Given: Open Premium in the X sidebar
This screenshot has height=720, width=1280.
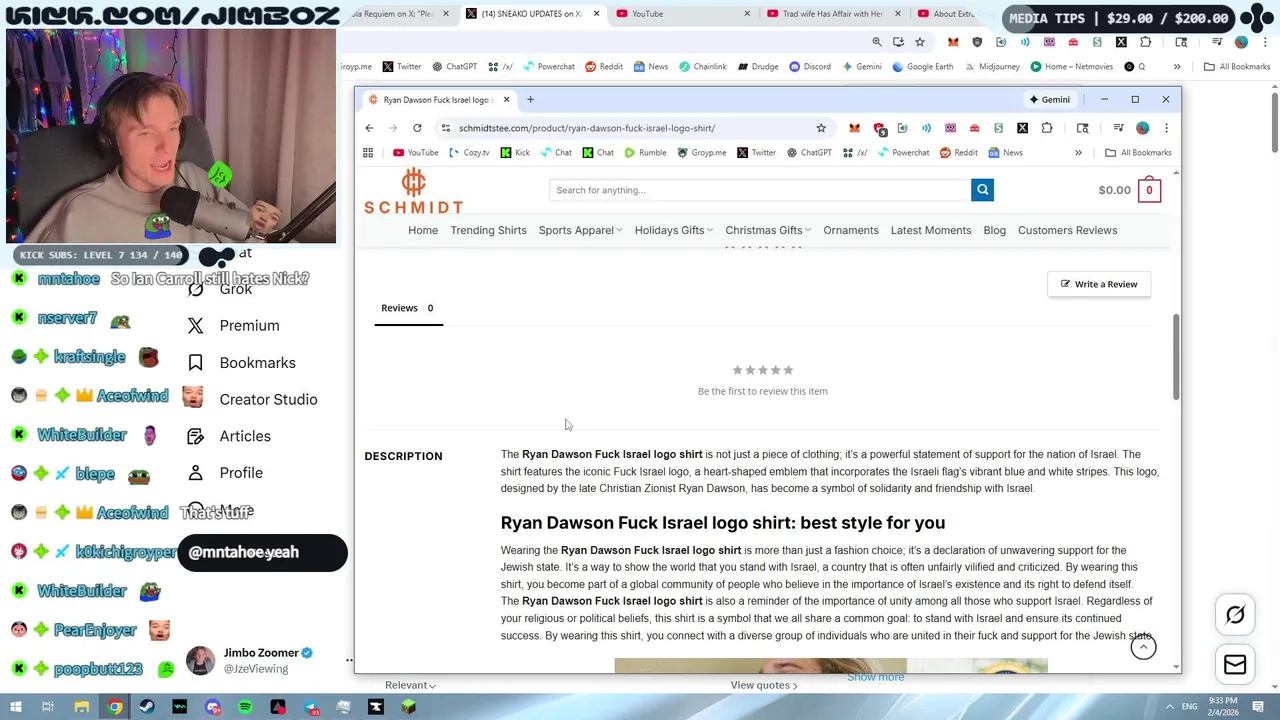Looking at the screenshot, I should pos(233,325).
